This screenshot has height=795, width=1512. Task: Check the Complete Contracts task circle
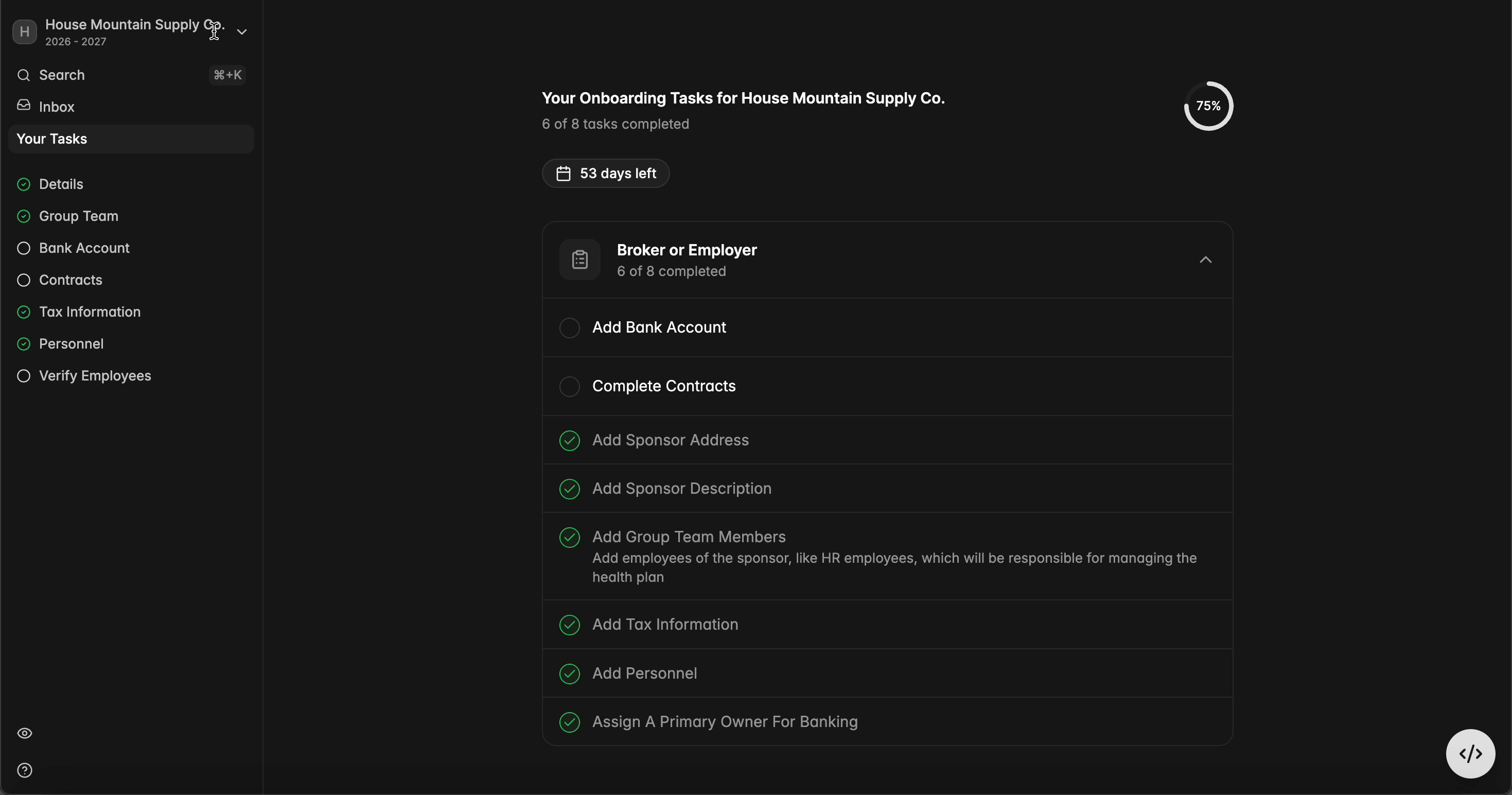[x=569, y=386]
